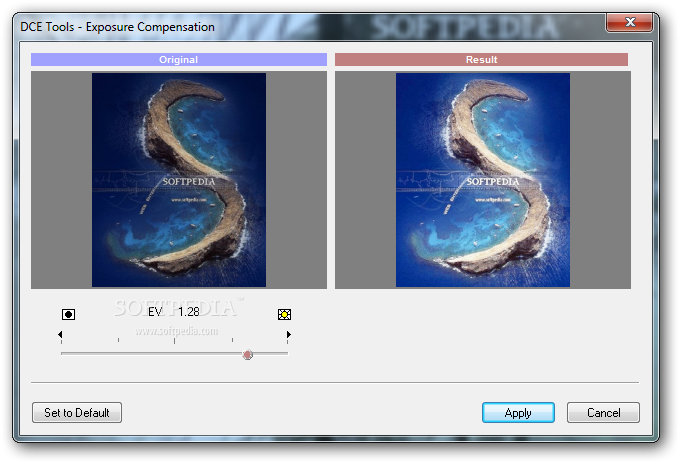
Task: Click the Result preview image
Action: coord(483,180)
